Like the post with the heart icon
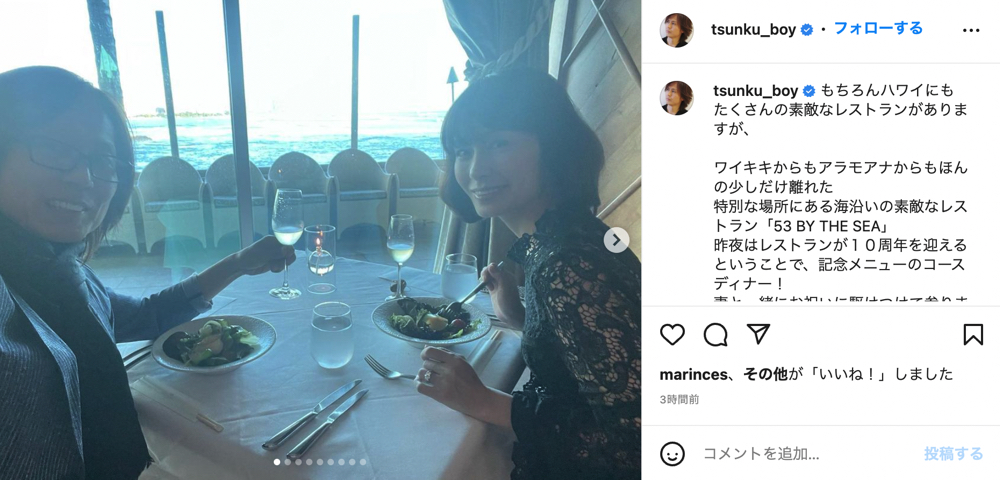Screen dimensions: 1000x480 tap(672, 334)
